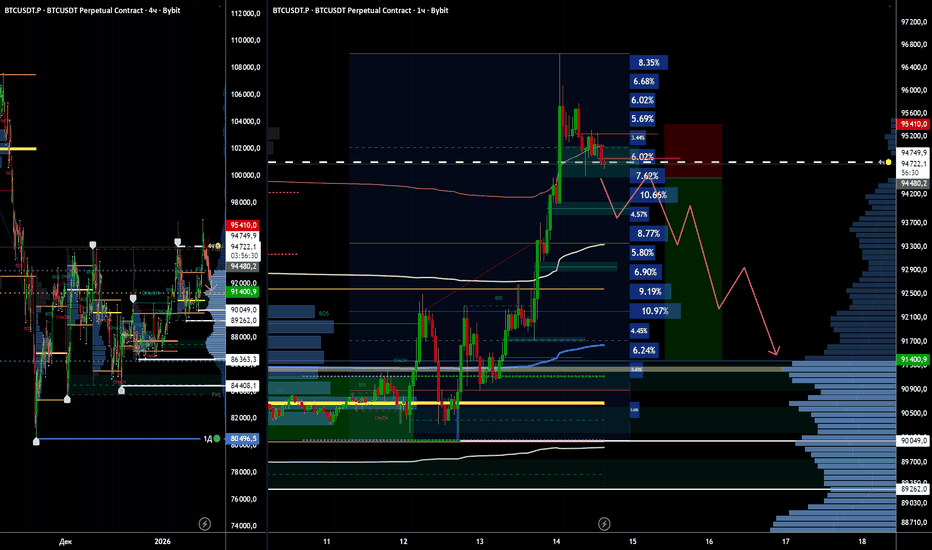
Task: Click the 8.35% volume label
Action: coord(649,62)
